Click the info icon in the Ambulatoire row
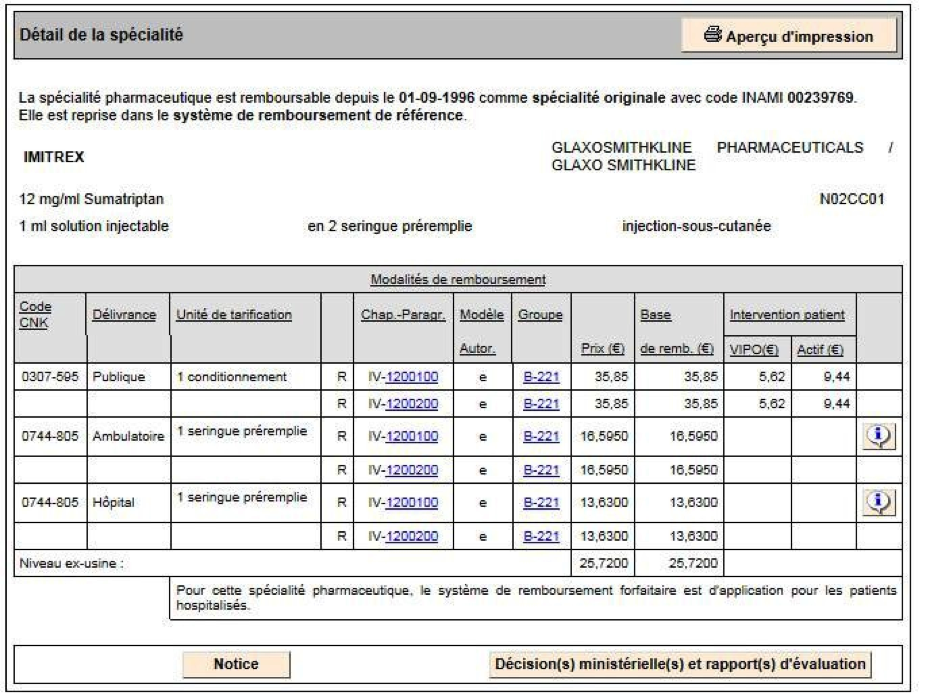Viewport: 945px width, 698px height. click(879, 436)
